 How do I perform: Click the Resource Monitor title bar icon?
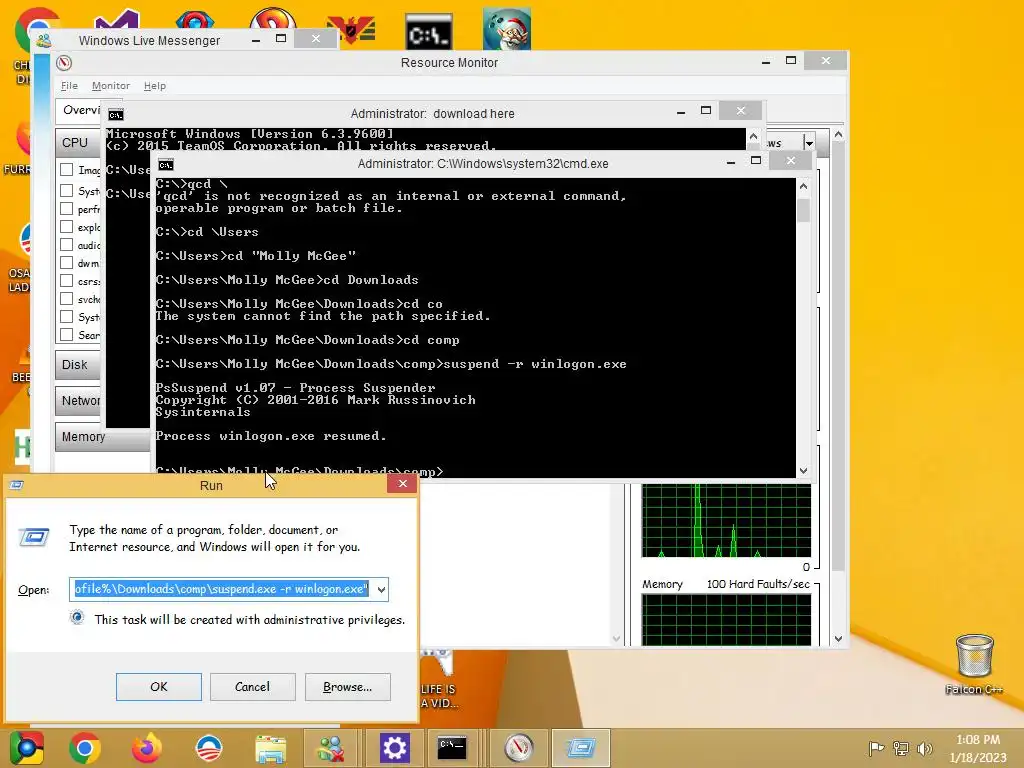click(64, 63)
